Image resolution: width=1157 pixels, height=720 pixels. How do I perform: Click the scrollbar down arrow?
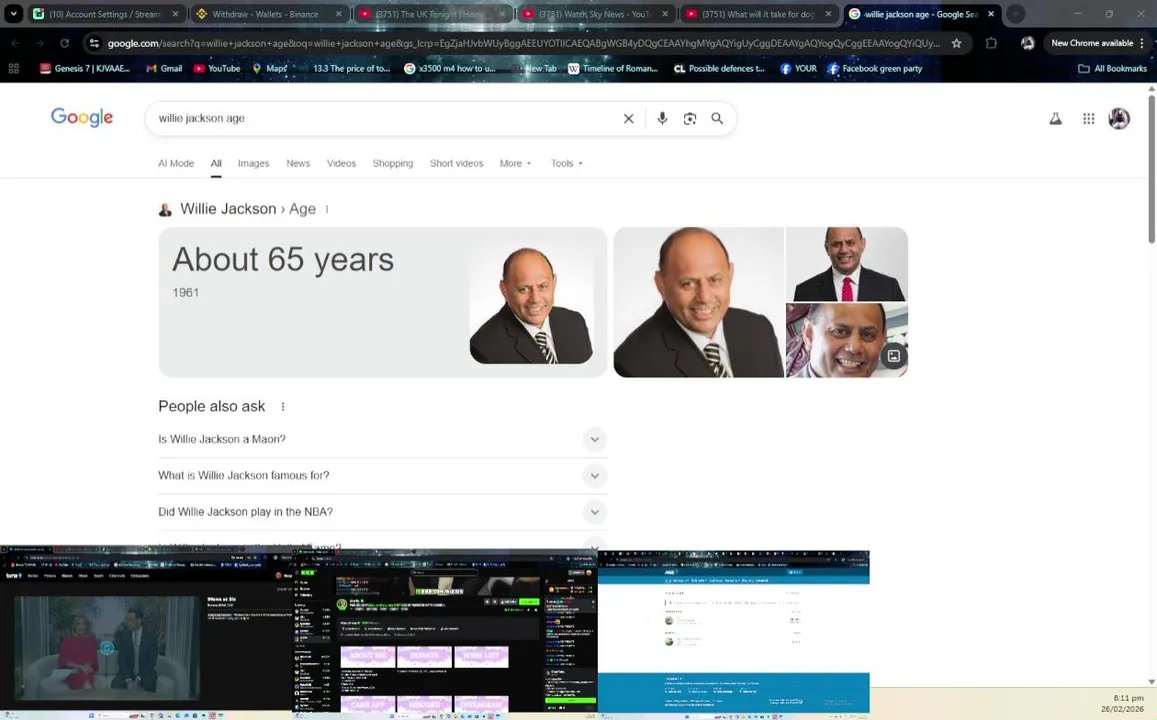pos(1151,682)
